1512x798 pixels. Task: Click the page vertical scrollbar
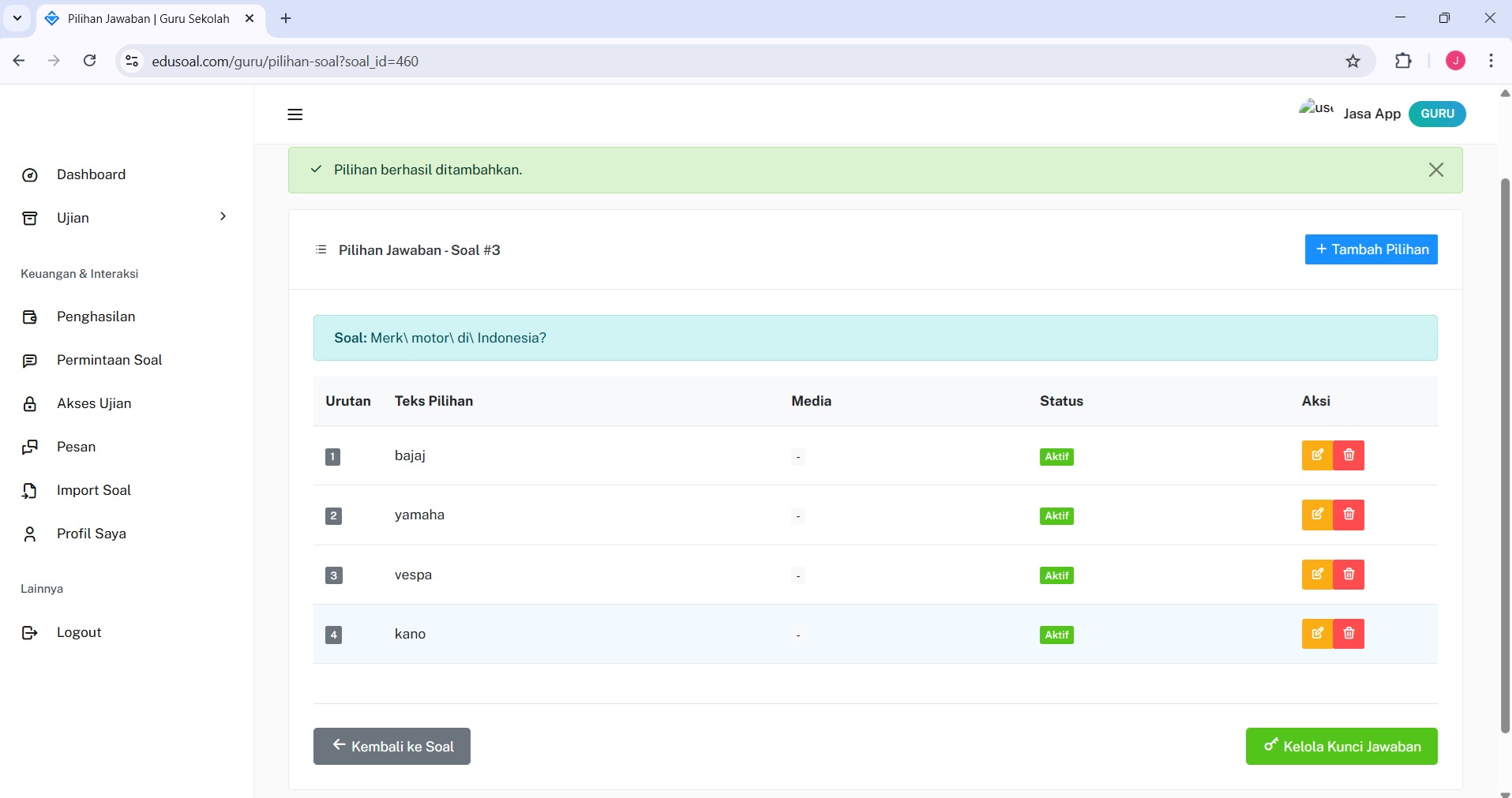1504,456
